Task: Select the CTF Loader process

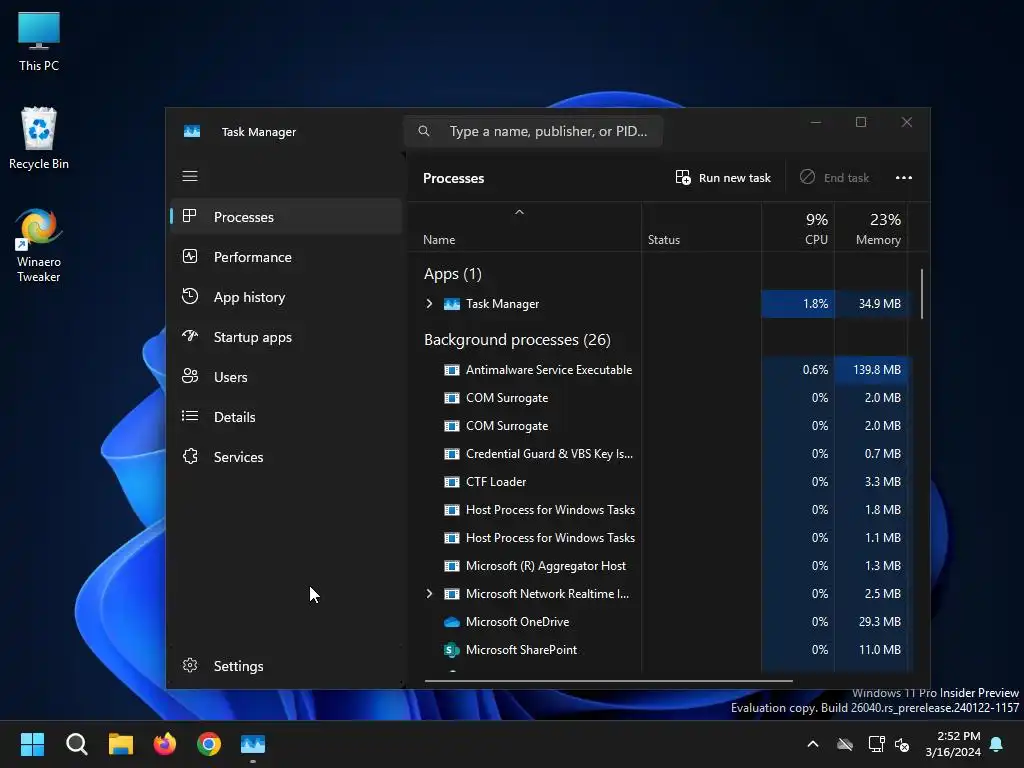Action: click(x=660, y=482)
